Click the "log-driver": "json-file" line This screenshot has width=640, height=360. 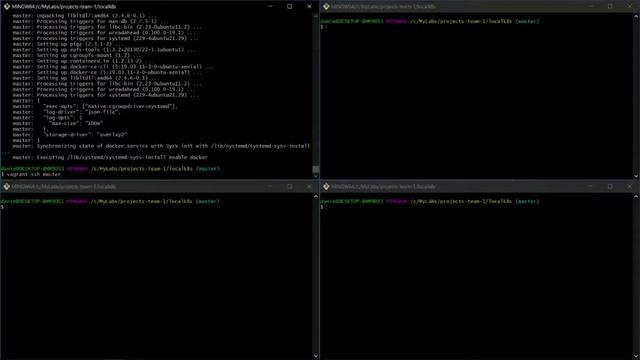click(67, 112)
